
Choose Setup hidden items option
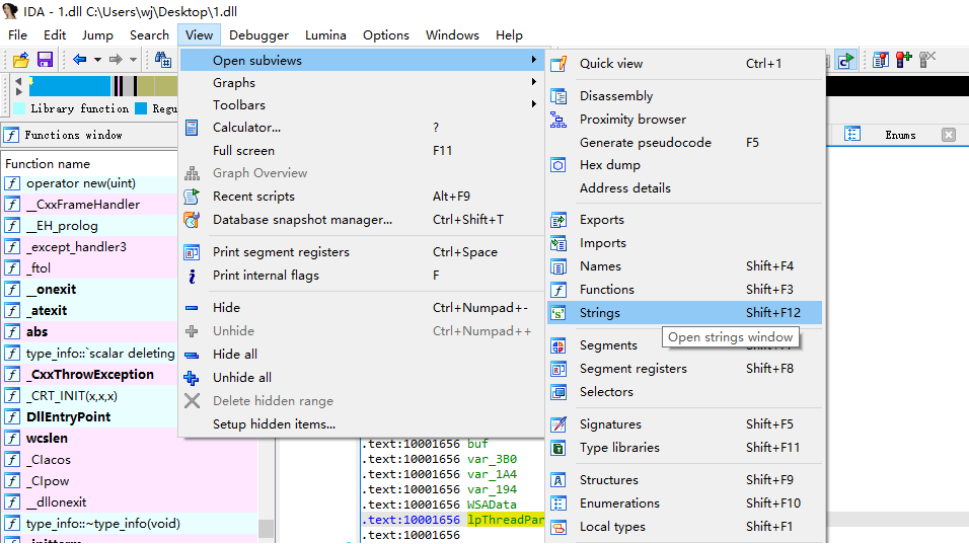(362, 425)
